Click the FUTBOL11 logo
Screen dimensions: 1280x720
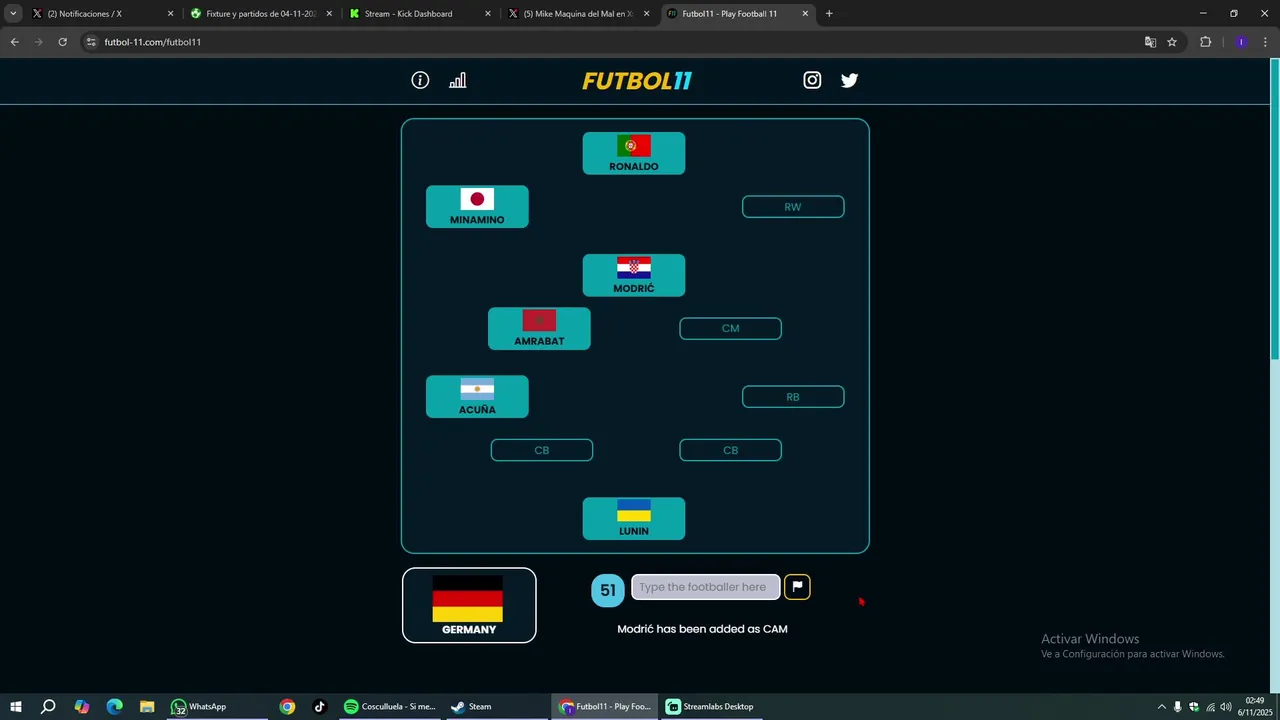pyautogui.click(x=637, y=81)
